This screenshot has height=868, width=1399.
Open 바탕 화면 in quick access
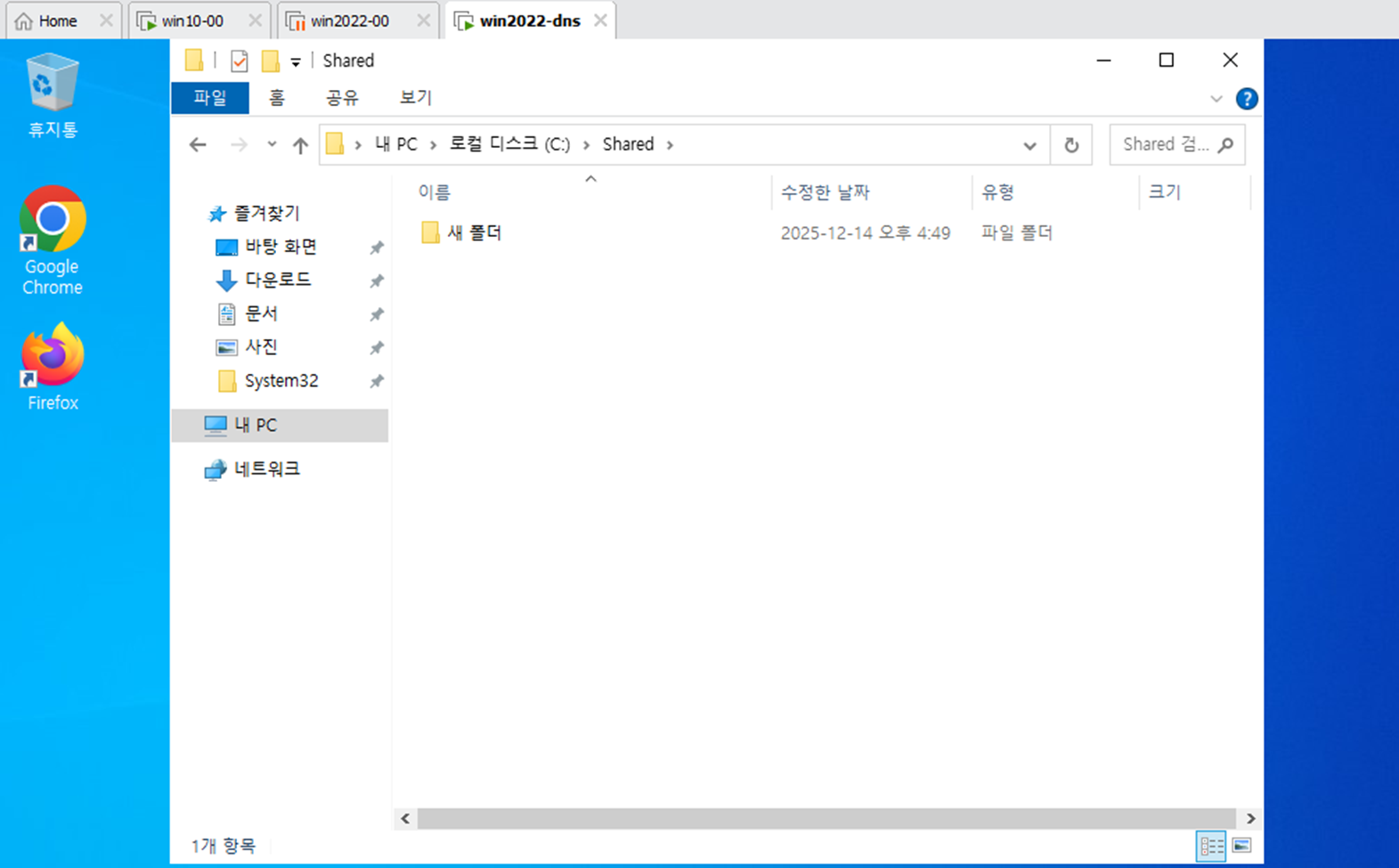click(281, 247)
